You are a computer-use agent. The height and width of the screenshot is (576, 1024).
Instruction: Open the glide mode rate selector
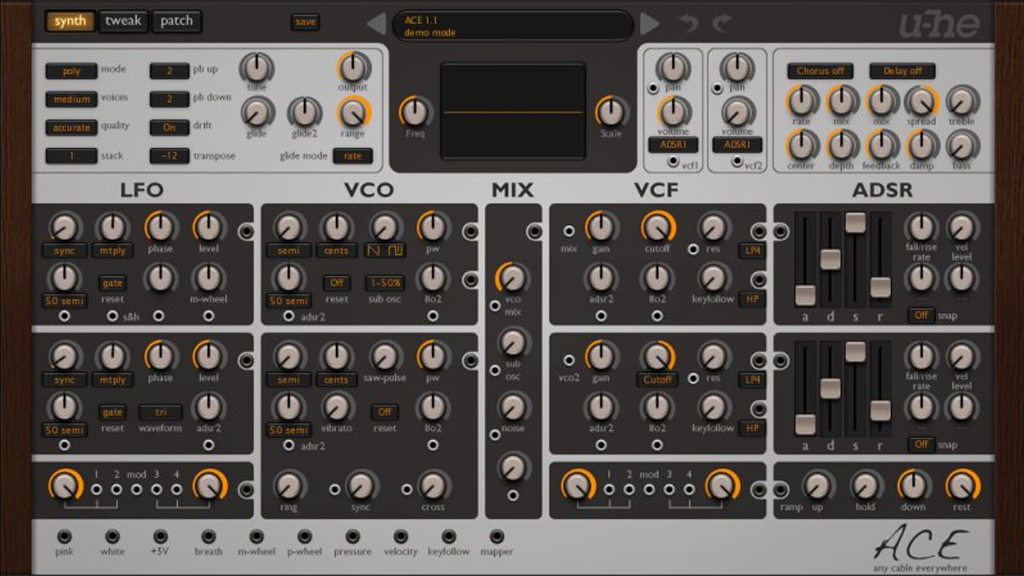coord(353,156)
